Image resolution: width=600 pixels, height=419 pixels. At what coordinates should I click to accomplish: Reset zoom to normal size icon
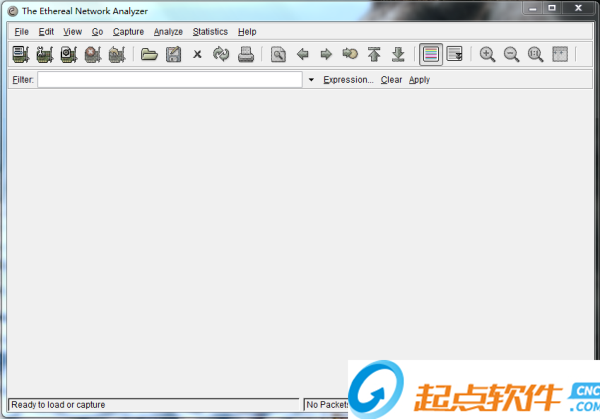(535, 54)
